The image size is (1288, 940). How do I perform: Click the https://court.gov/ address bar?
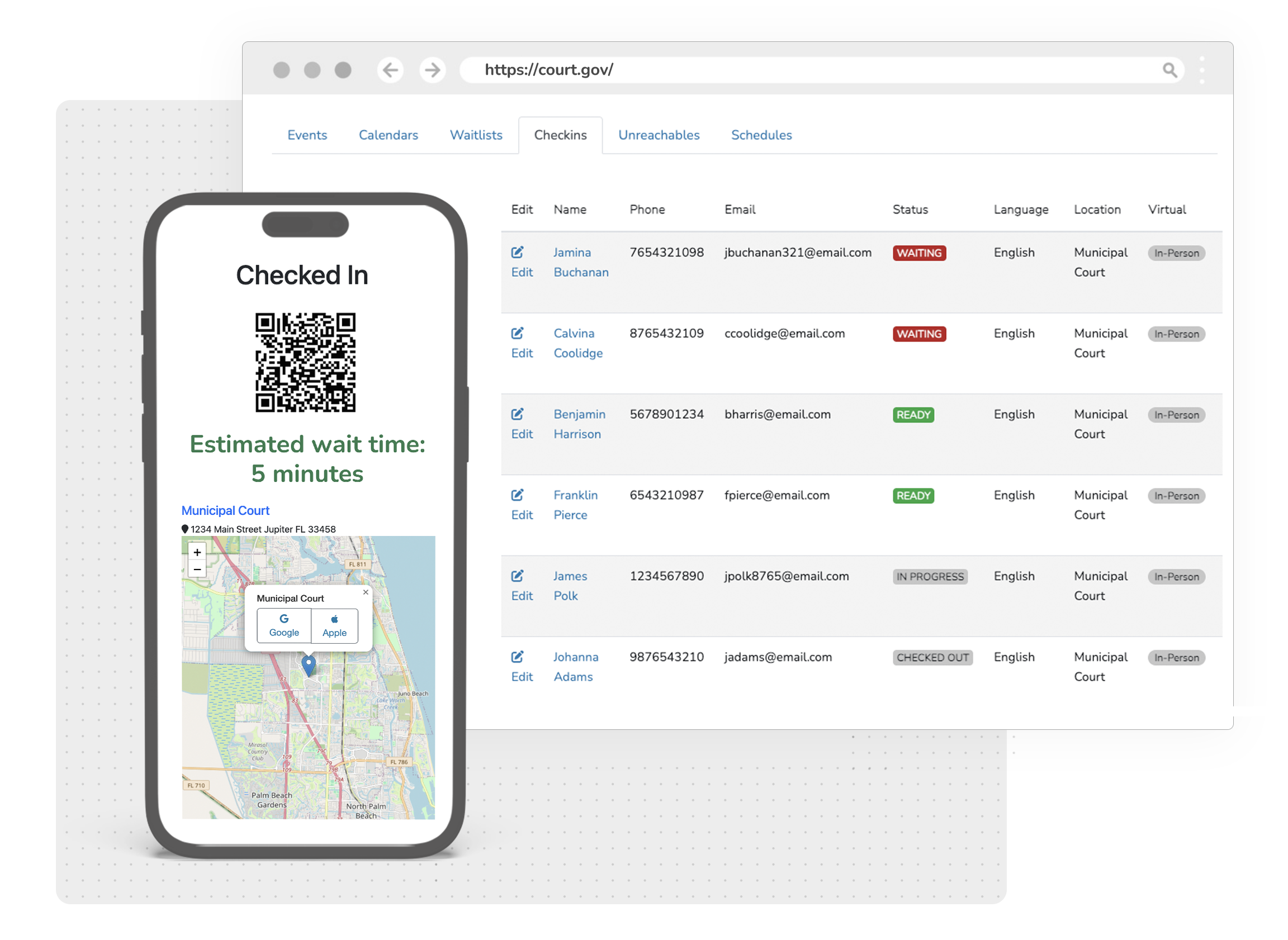pyautogui.click(x=821, y=70)
